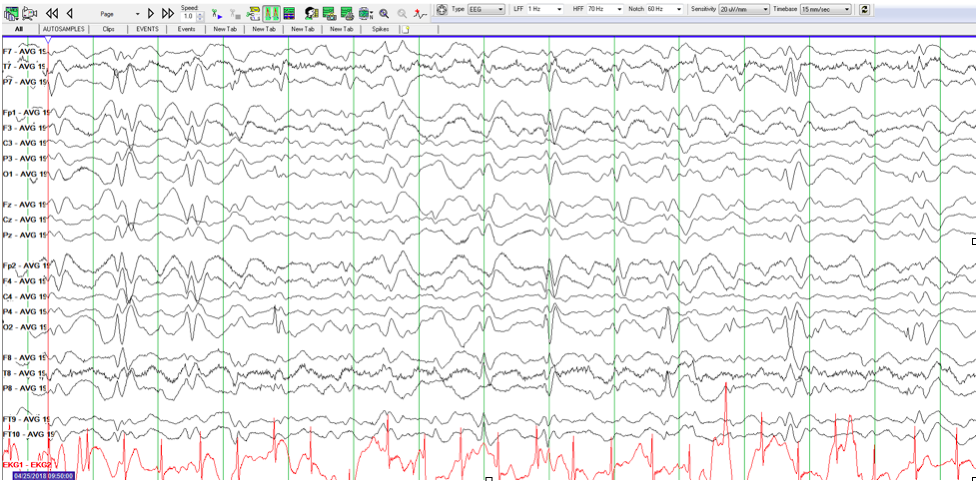976x481 pixels.
Task: Open the spike waveform tool icon
Action: pos(420,13)
